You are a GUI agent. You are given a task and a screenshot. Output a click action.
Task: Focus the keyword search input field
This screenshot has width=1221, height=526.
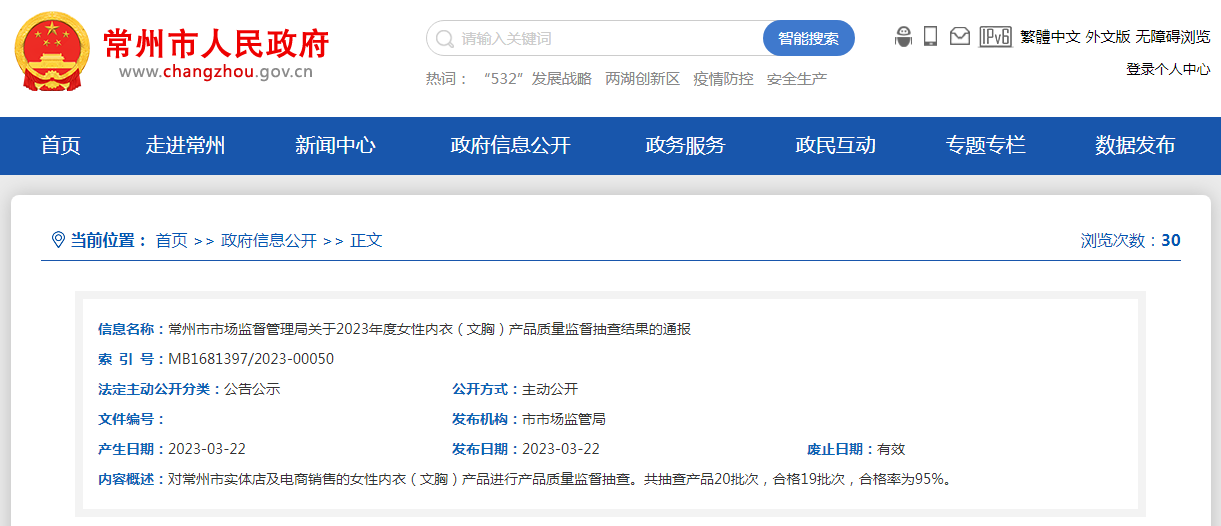pyautogui.click(x=600, y=39)
